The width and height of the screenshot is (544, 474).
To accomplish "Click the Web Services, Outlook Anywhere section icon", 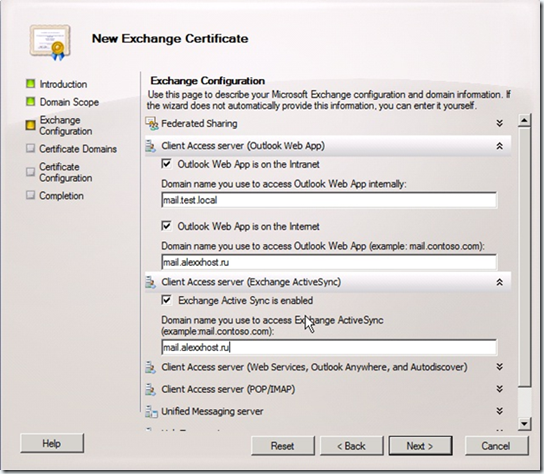I will (150, 367).
